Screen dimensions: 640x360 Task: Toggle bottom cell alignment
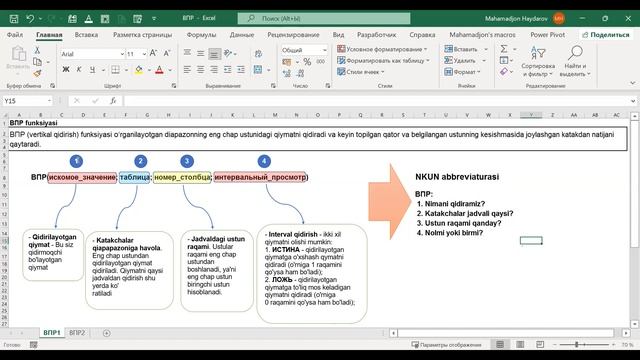(214, 53)
